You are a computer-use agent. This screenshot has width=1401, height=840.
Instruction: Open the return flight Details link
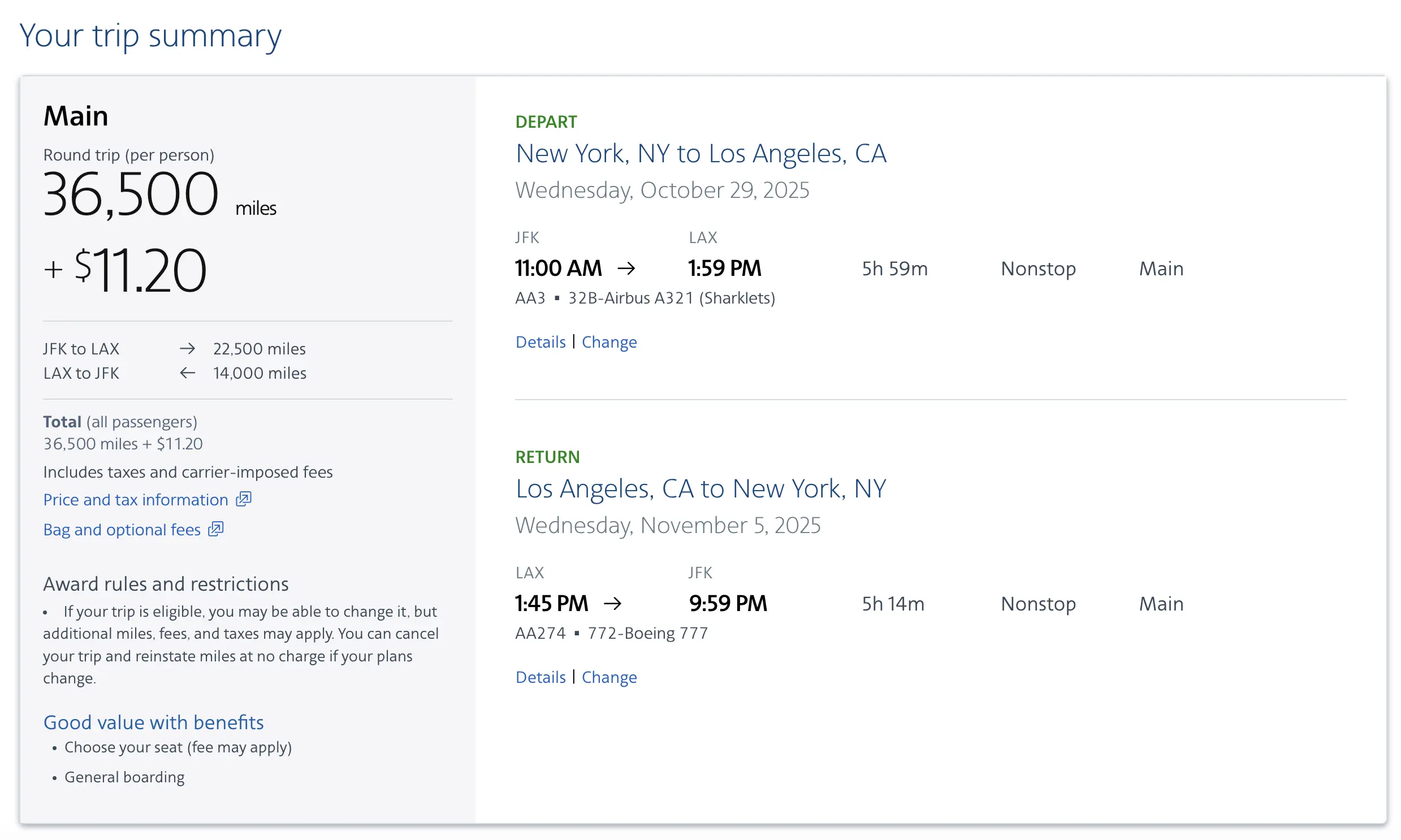(x=540, y=677)
